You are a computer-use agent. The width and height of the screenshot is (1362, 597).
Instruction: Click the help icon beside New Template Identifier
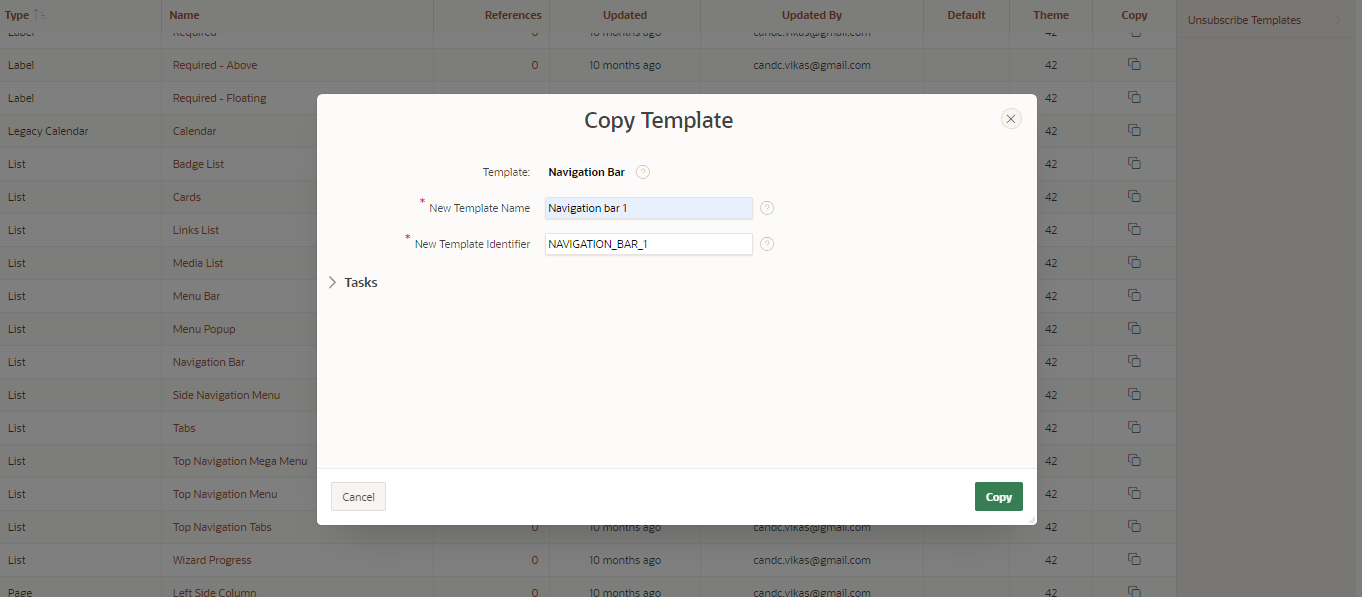tap(766, 243)
